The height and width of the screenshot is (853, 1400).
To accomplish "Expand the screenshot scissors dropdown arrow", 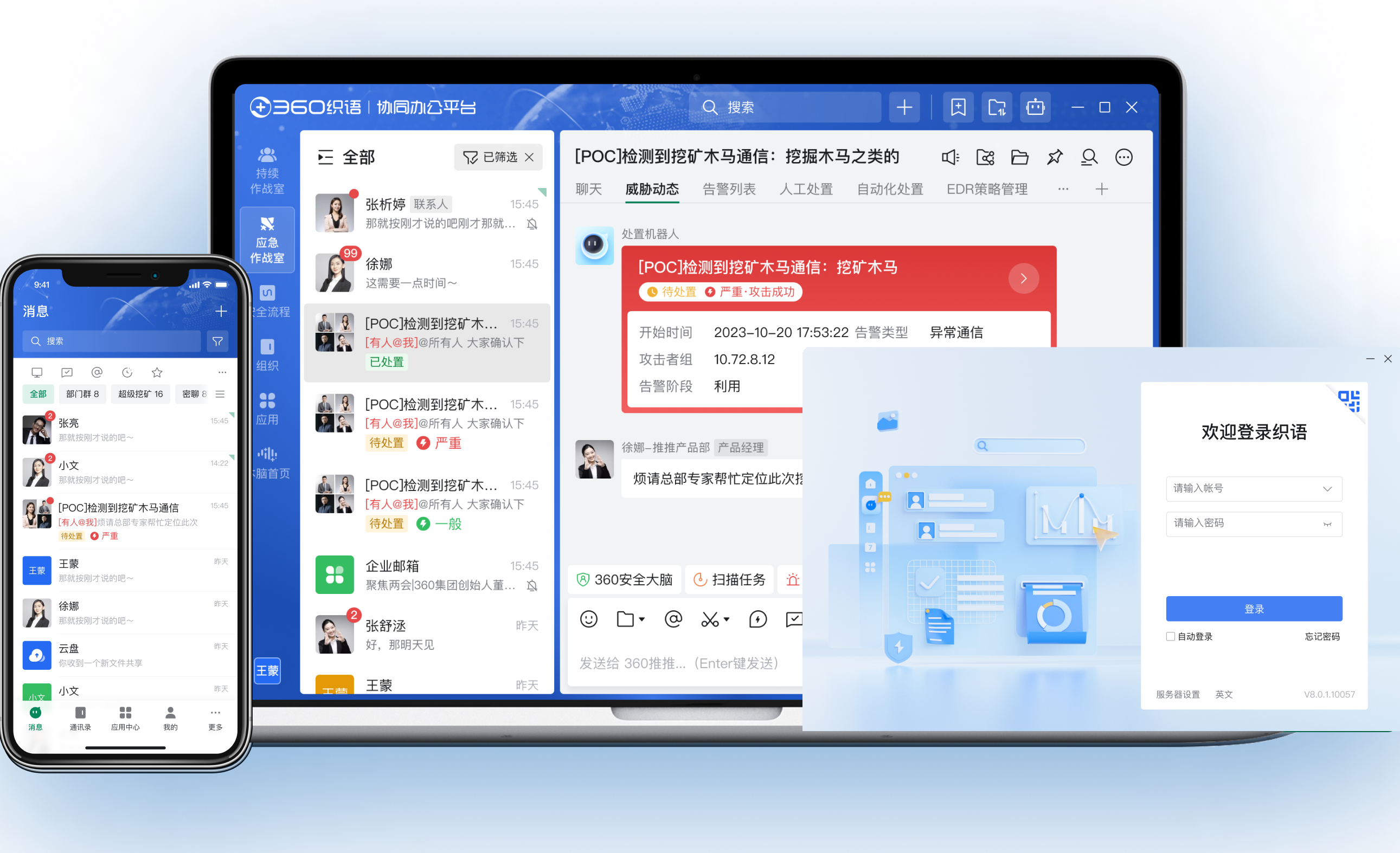I will click(x=727, y=619).
